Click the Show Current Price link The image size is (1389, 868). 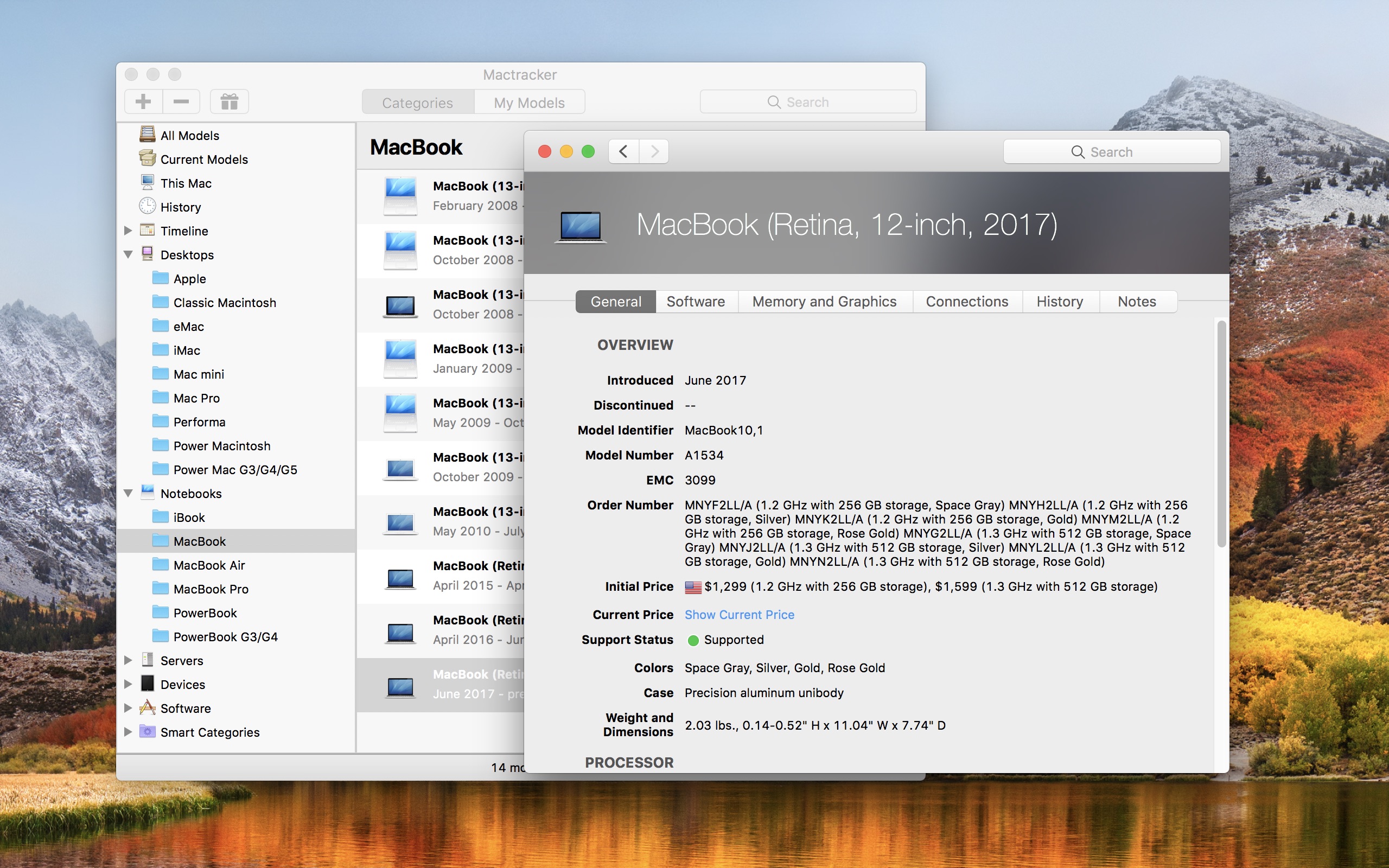[740, 614]
